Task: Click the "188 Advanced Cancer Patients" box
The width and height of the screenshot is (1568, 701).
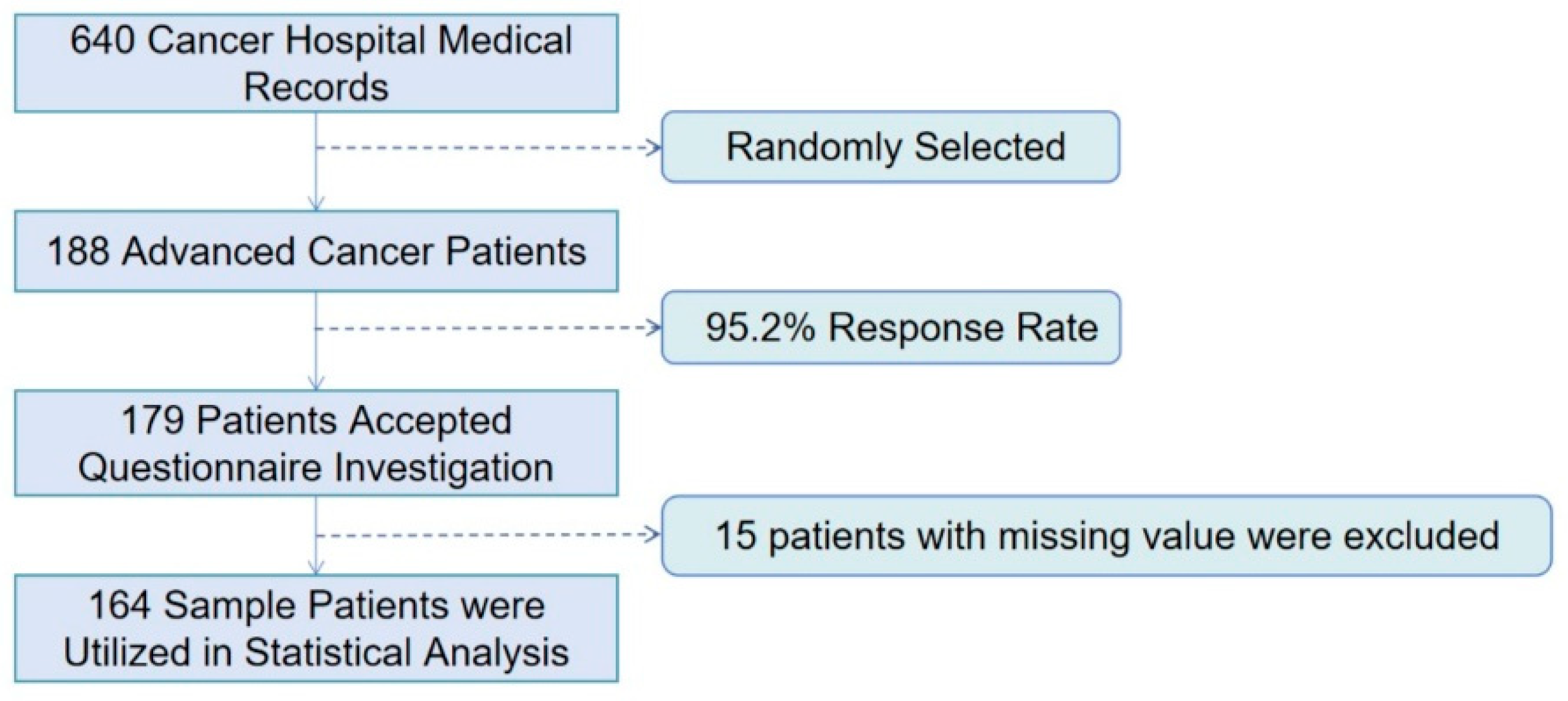Action: click(x=316, y=251)
